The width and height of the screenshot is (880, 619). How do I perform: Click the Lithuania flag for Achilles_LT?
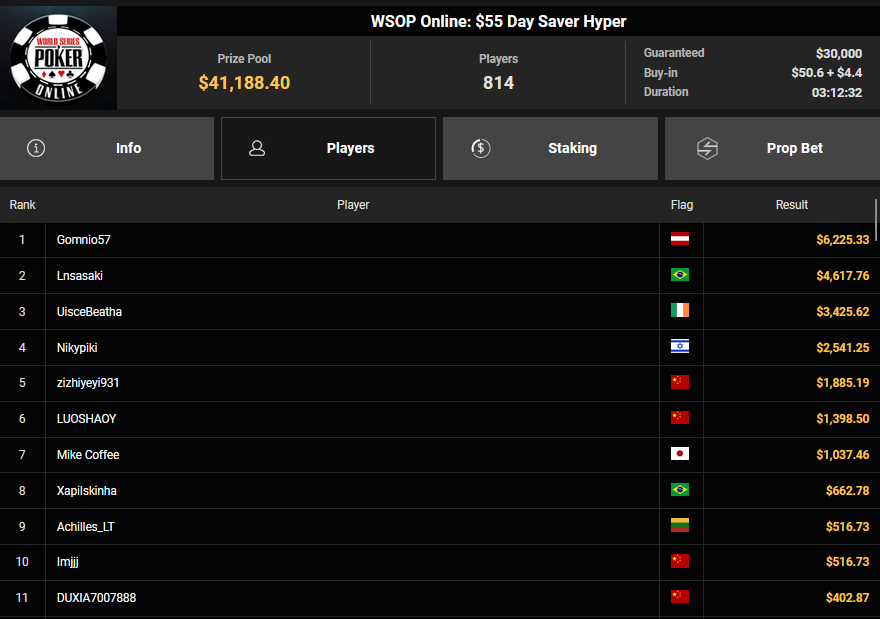(680, 526)
